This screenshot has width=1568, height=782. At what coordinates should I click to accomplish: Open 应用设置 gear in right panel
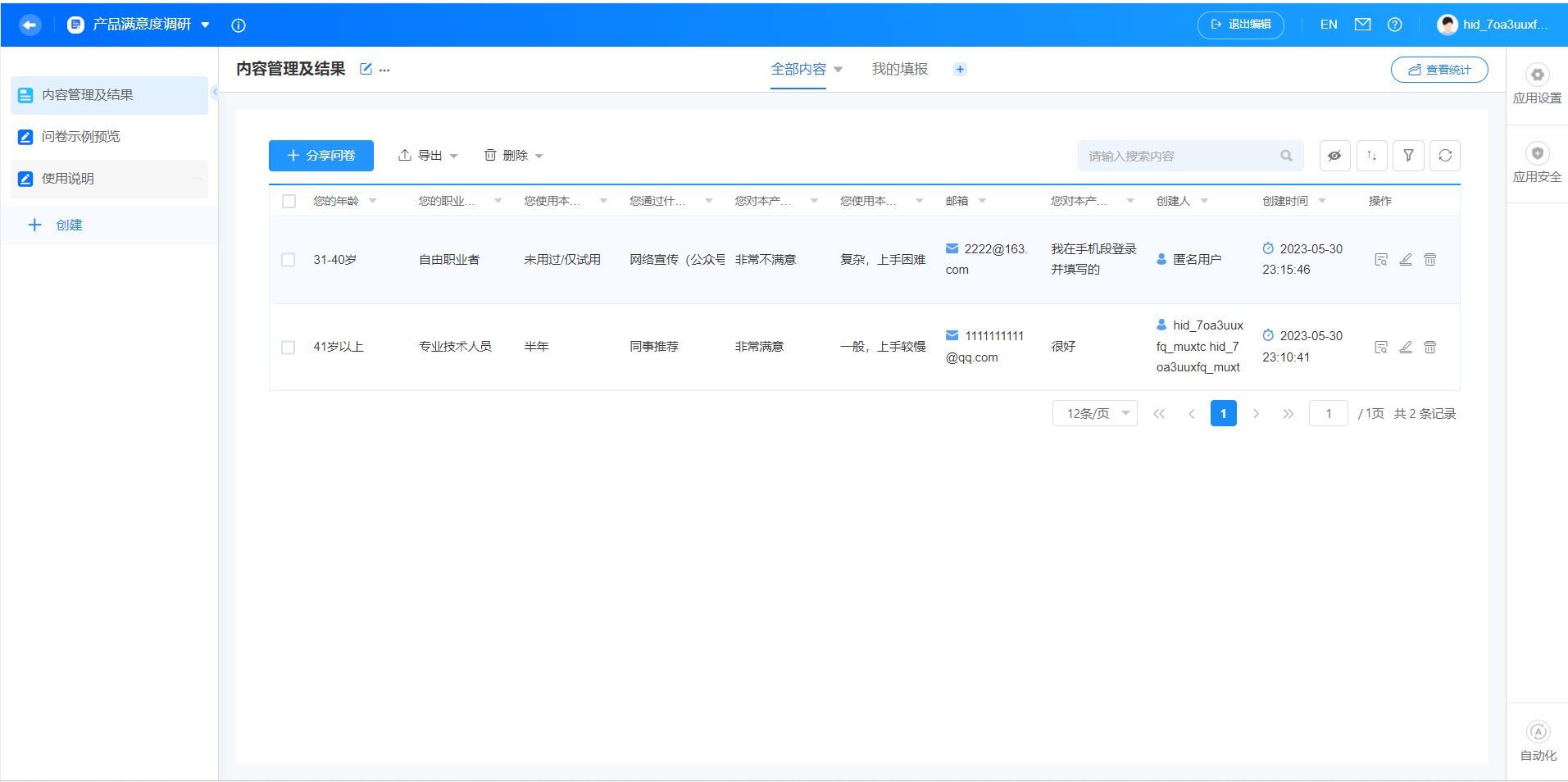pos(1538,85)
